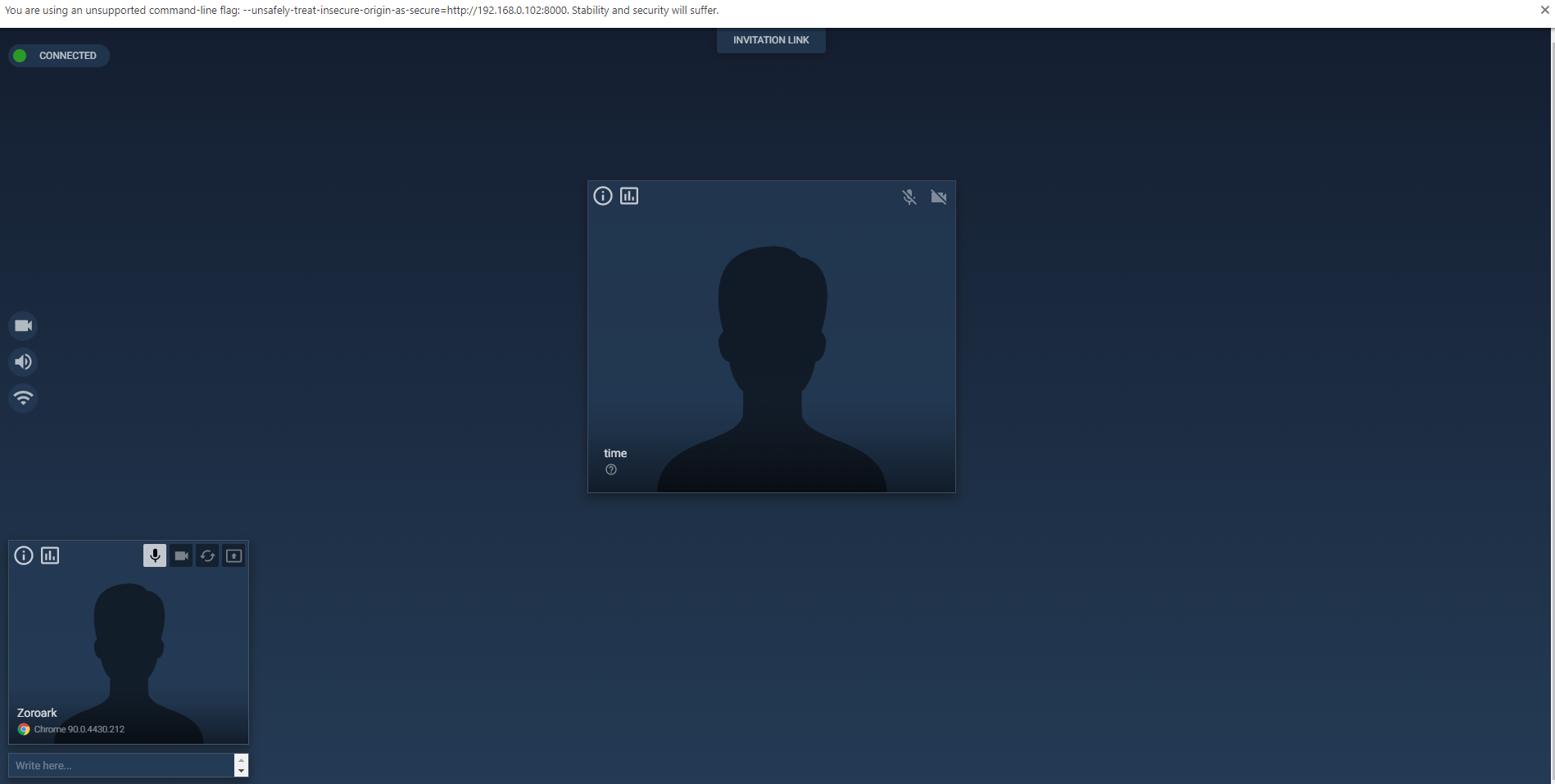Screen dimensions: 1555x784
Task: Expand the help question mark on time's tile
Action: (610, 469)
